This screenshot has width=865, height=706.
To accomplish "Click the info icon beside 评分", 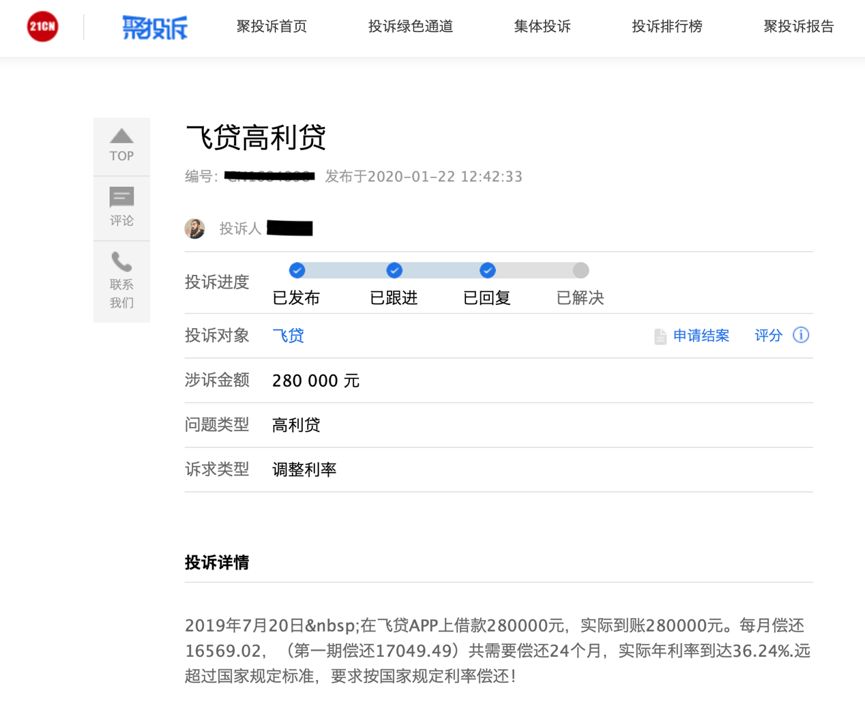I will point(801,335).
